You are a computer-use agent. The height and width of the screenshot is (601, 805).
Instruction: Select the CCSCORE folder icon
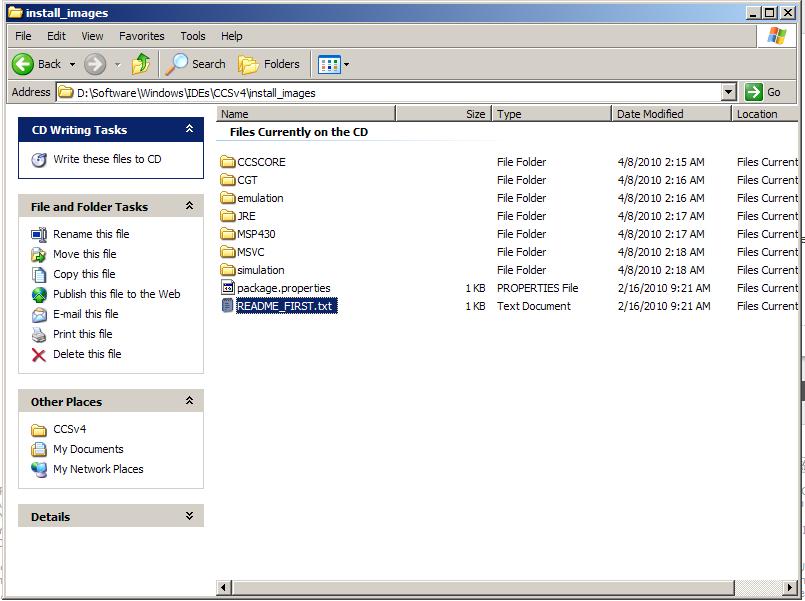point(227,162)
